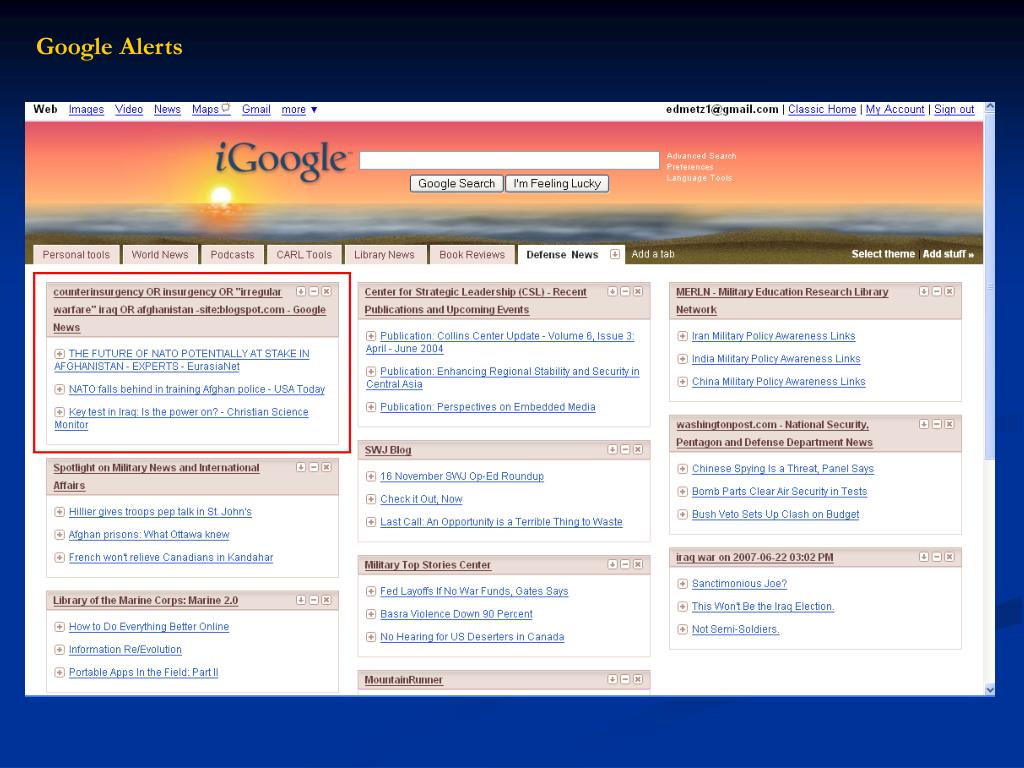Viewport: 1024px width, 768px height.
Task: Expand Iran Military Policy Awareness Links preview
Action: pos(682,336)
